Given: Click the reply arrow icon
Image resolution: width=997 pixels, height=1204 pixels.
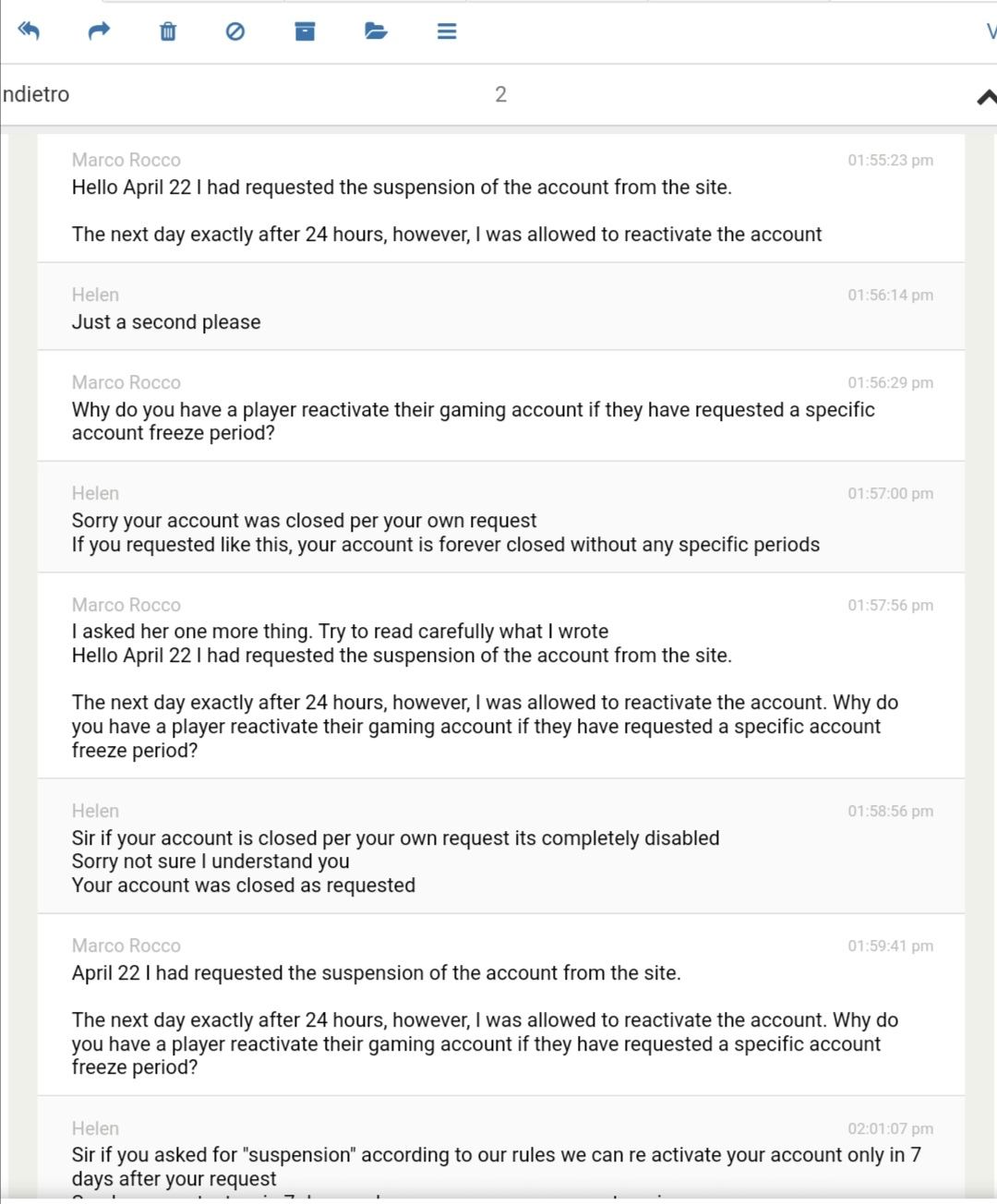Looking at the screenshot, I should pyautogui.click(x=29, y=31).
